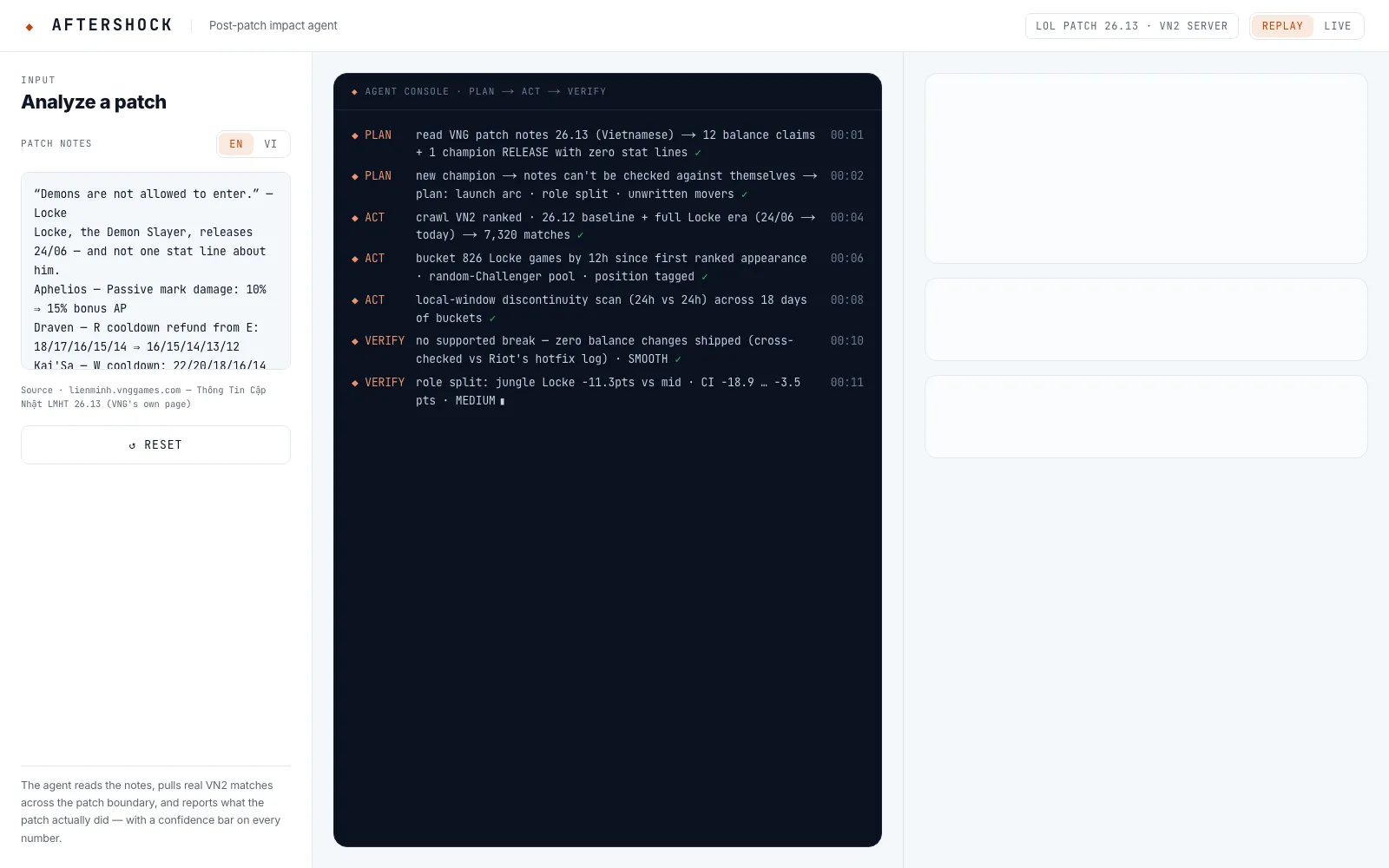This screenshot has width=1389, height=868.
Task: Click the diamond icon on the 00:08 ACT row
Action: [355, 300]
